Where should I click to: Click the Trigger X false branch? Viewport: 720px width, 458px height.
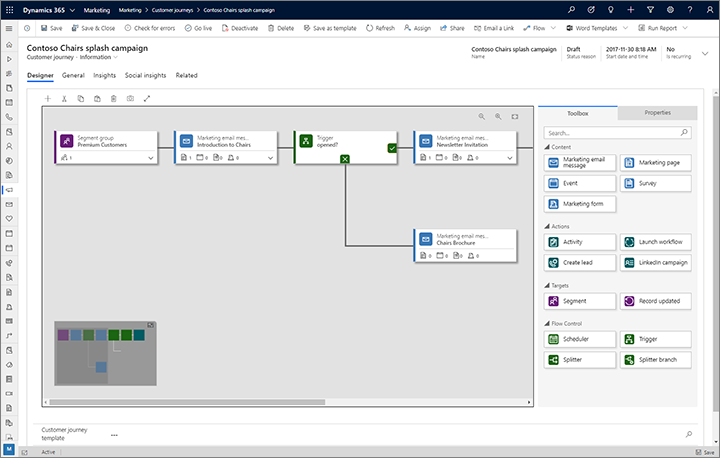click(345, 159)
